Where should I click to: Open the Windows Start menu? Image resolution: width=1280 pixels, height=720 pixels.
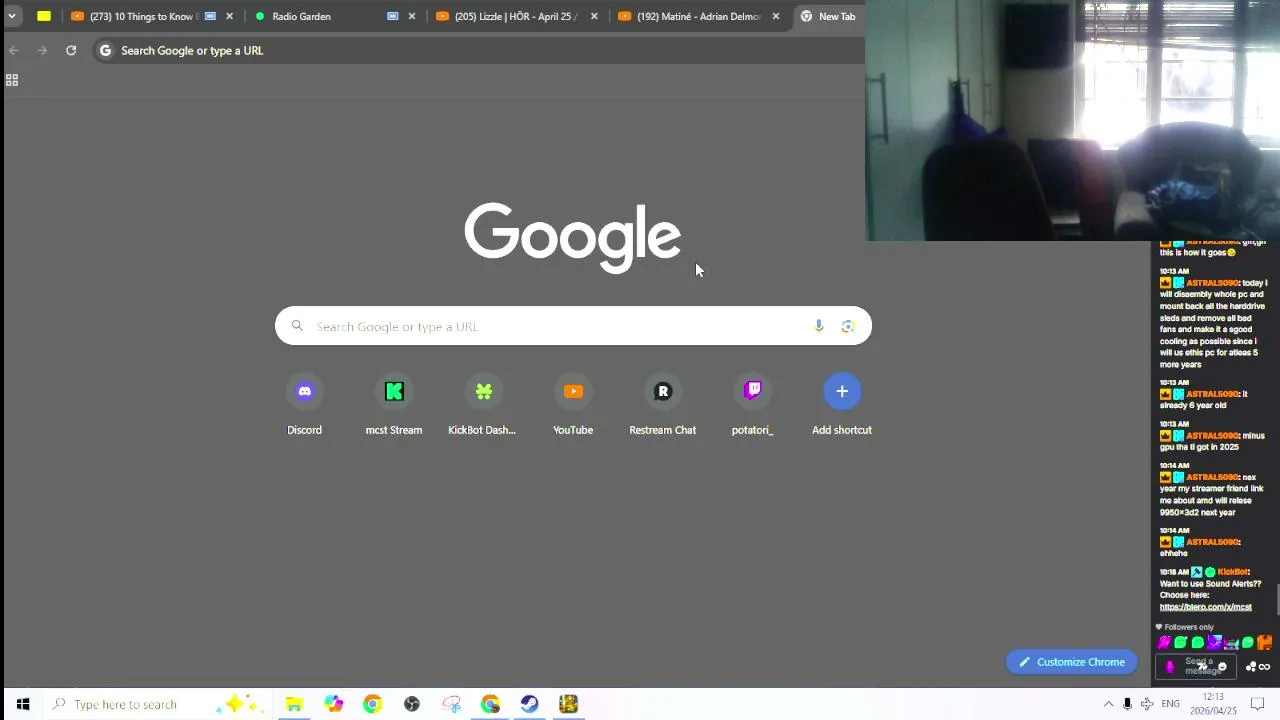pyautogui.click(x=22, y=704)
